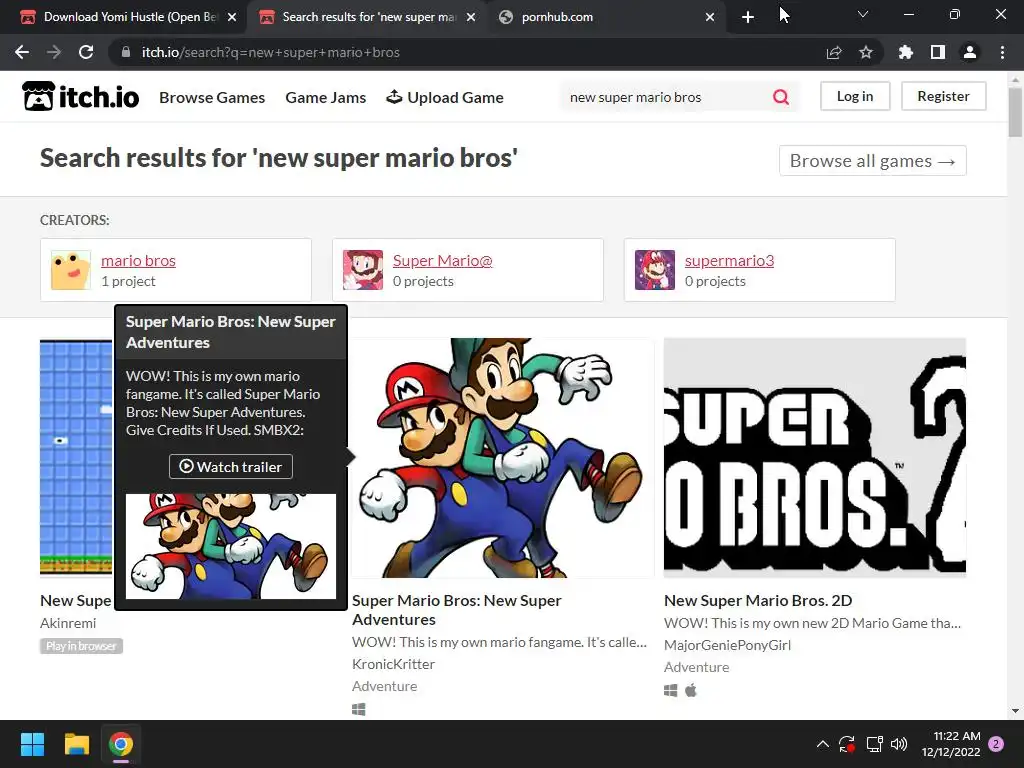The height and width of the screenshot is (768, 1024).
Task: Open Game Jams in the nav
Action: pos(325,97)
